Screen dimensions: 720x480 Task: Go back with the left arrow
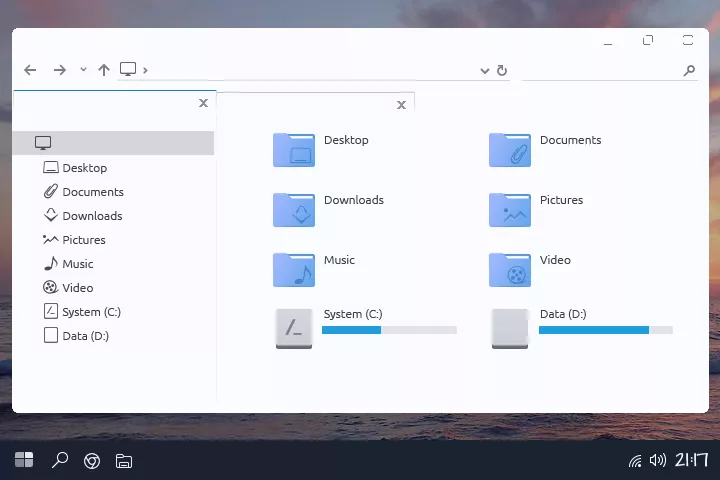[x=30, y=70]
